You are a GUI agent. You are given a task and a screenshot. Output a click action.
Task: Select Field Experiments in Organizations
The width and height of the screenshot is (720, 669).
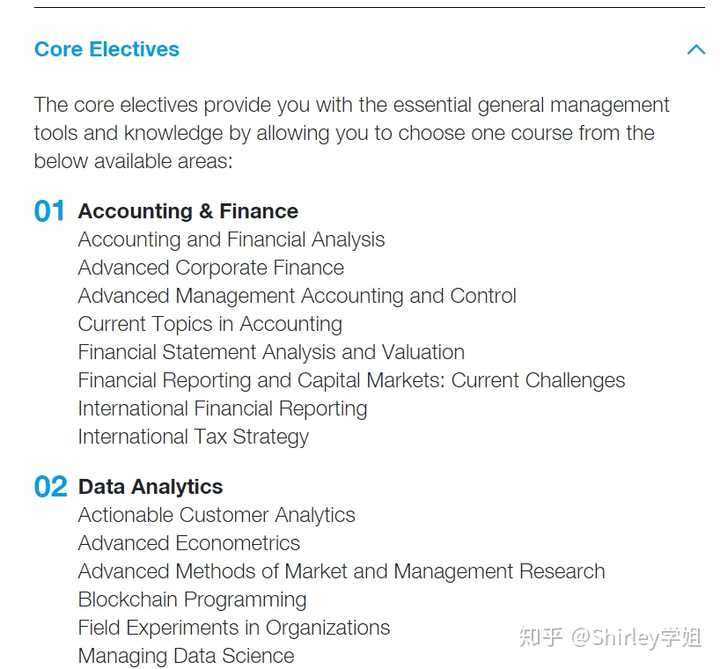234,628
